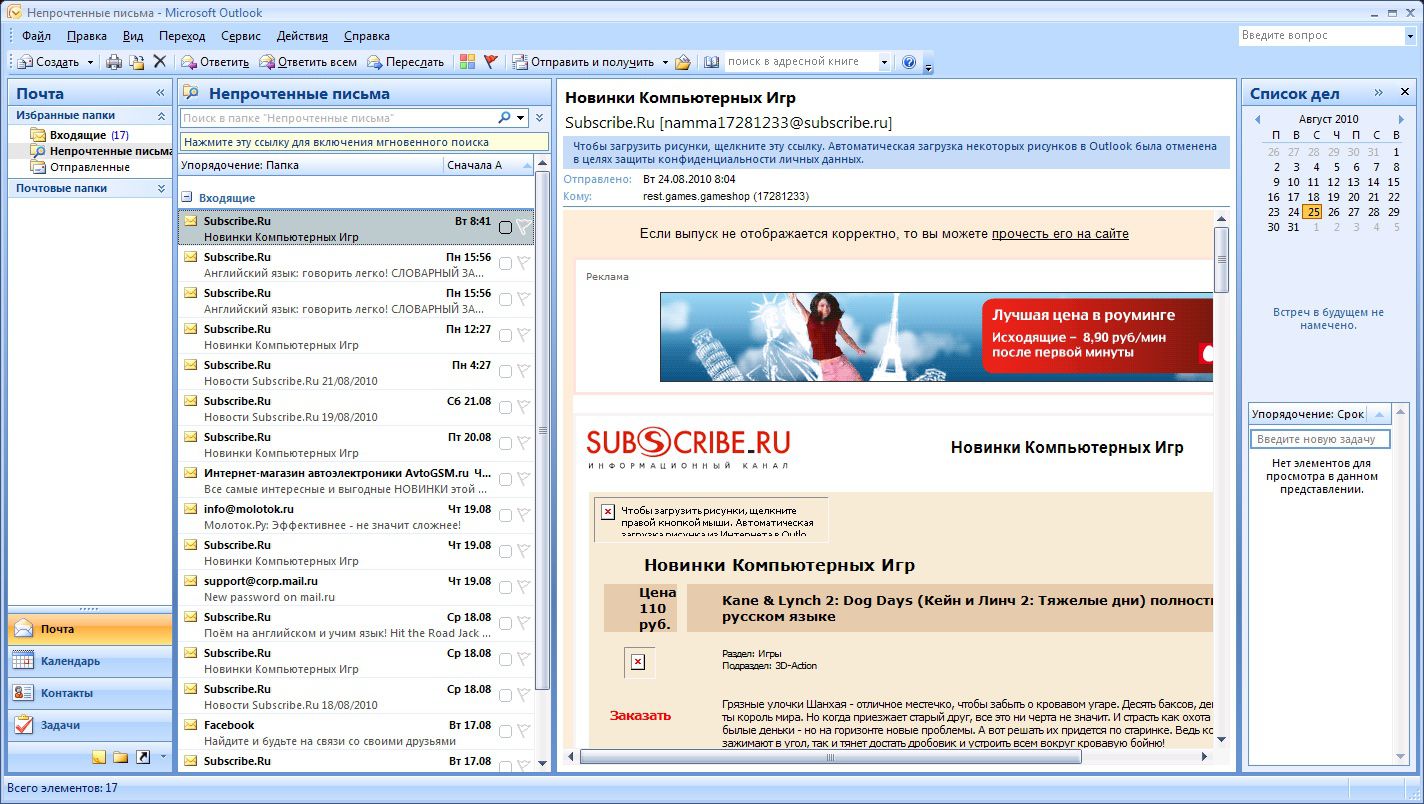Open the Address Book icon

[x=711, y=62]
